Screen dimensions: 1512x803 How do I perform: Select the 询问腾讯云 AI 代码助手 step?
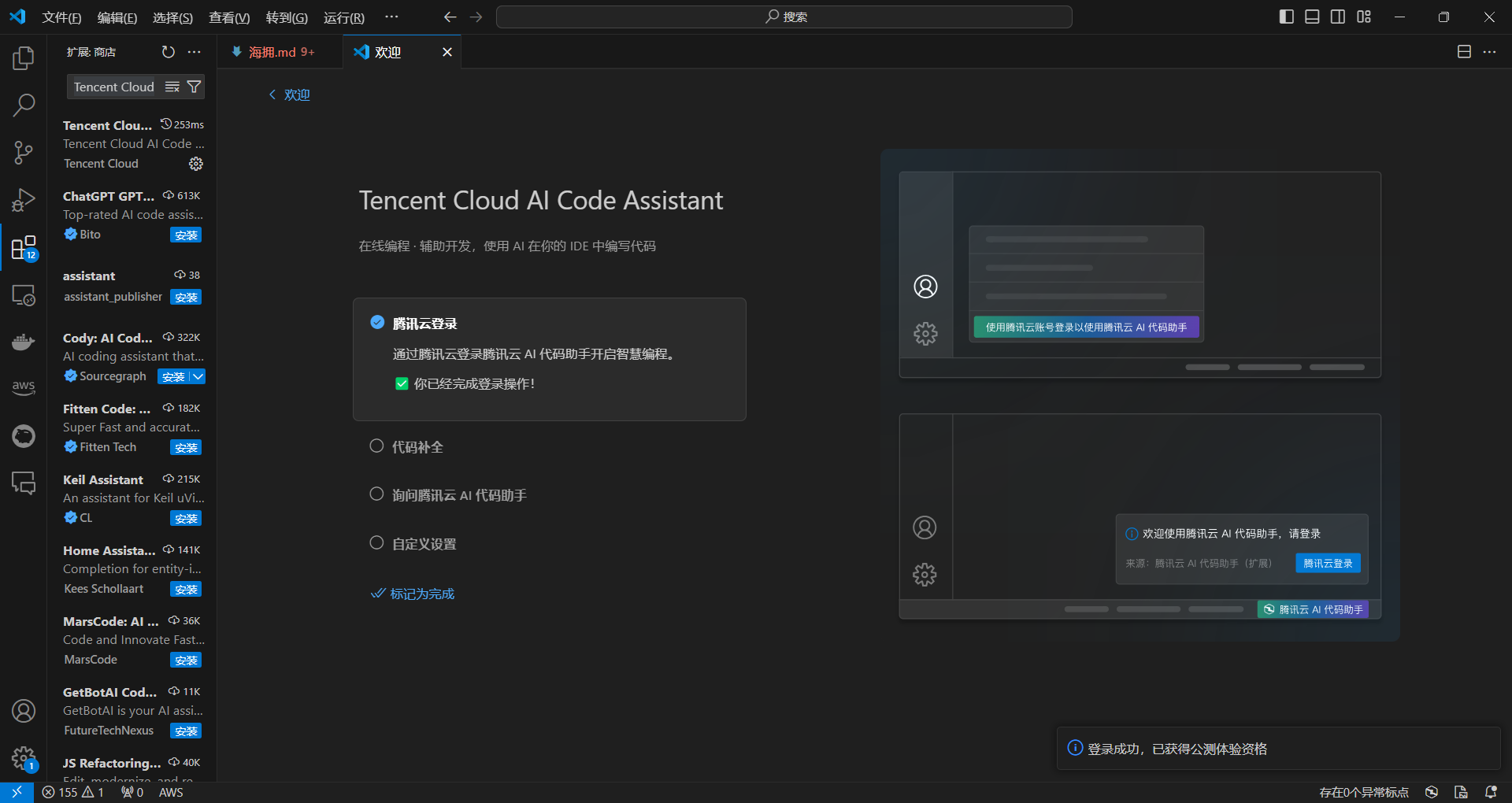click(459, 495)
